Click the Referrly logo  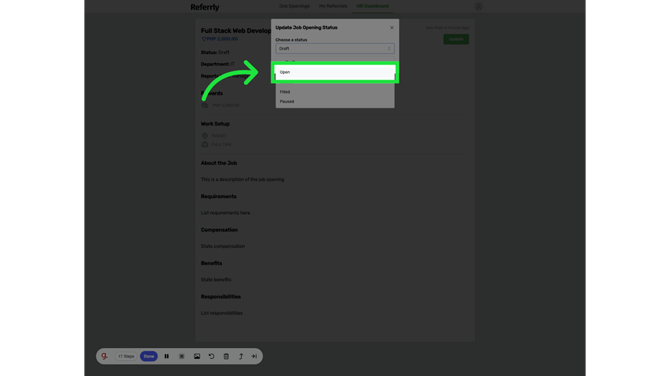[205, 7]
